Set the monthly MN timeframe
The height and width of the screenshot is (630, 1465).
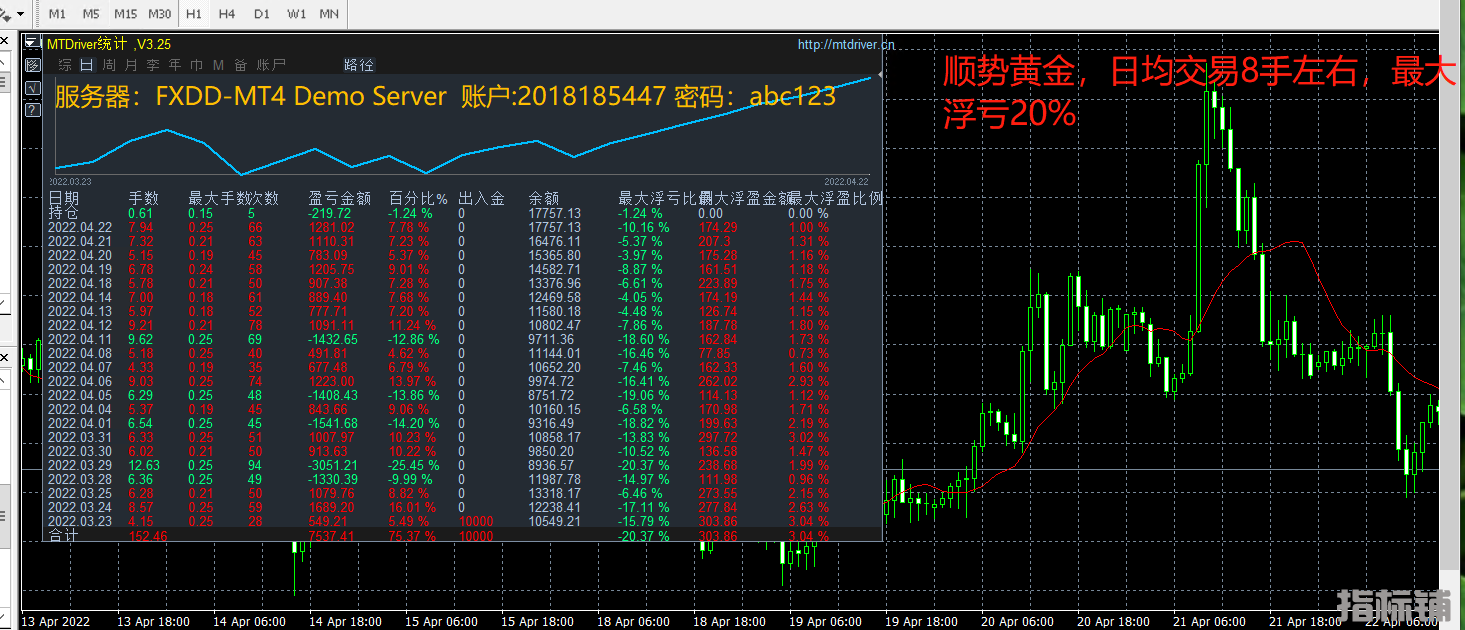click(328, 14)
